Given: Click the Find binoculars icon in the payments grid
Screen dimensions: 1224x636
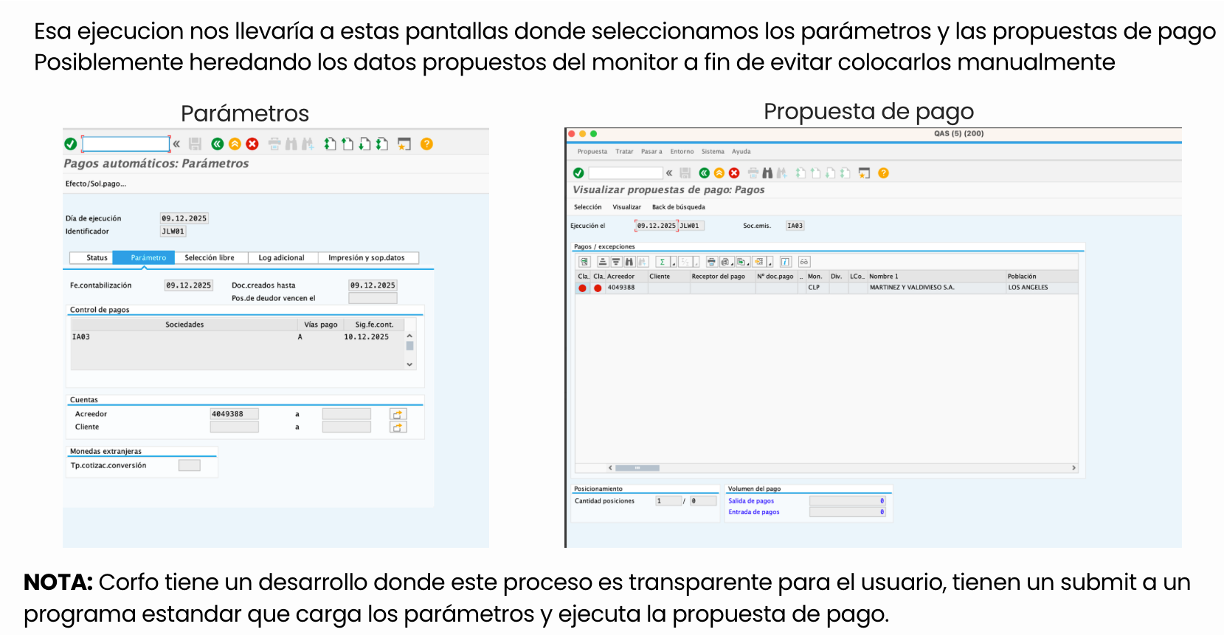Looking at the screenshot, I should (x=629, y=263).
